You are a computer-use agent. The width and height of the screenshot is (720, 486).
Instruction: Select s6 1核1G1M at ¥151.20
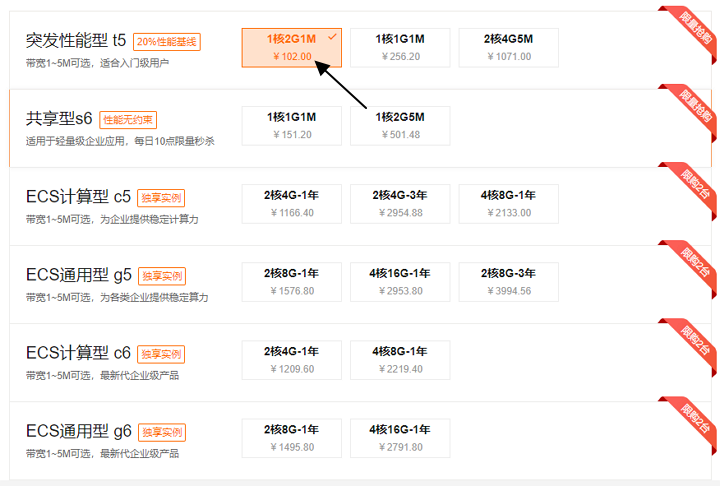tap(292, 126)
